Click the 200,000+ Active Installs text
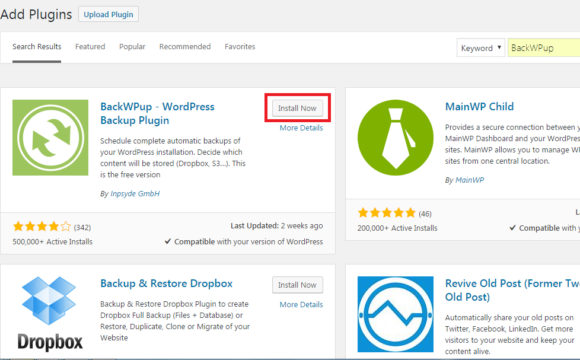 point(397,228)
